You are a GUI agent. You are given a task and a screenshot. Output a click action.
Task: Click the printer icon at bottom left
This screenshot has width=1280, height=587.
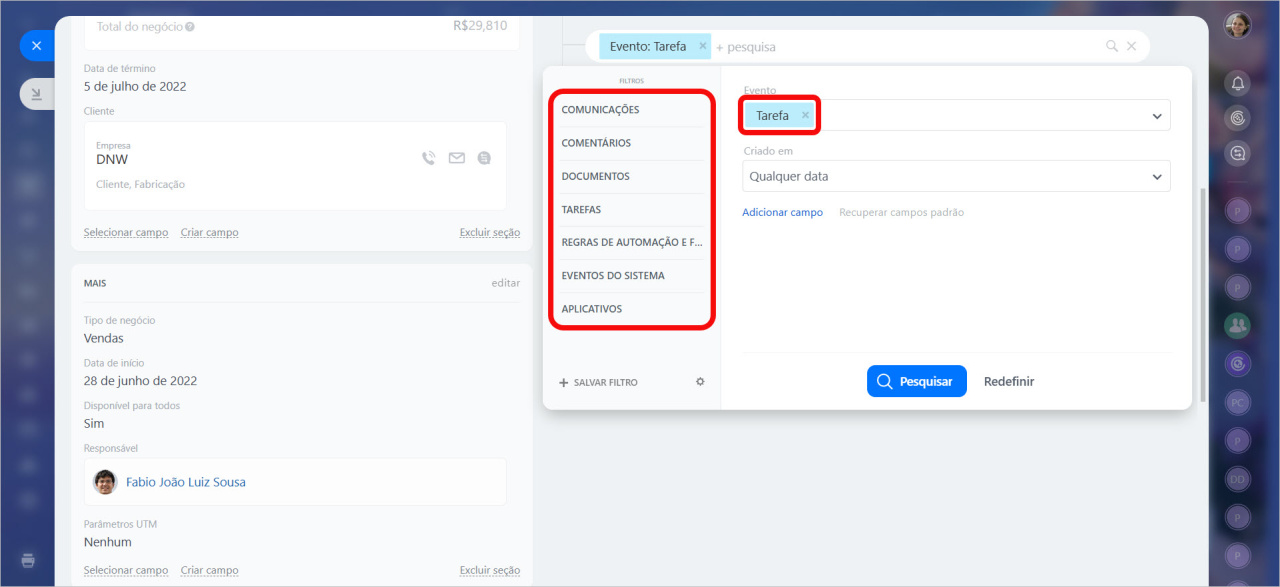pos(29,560)
